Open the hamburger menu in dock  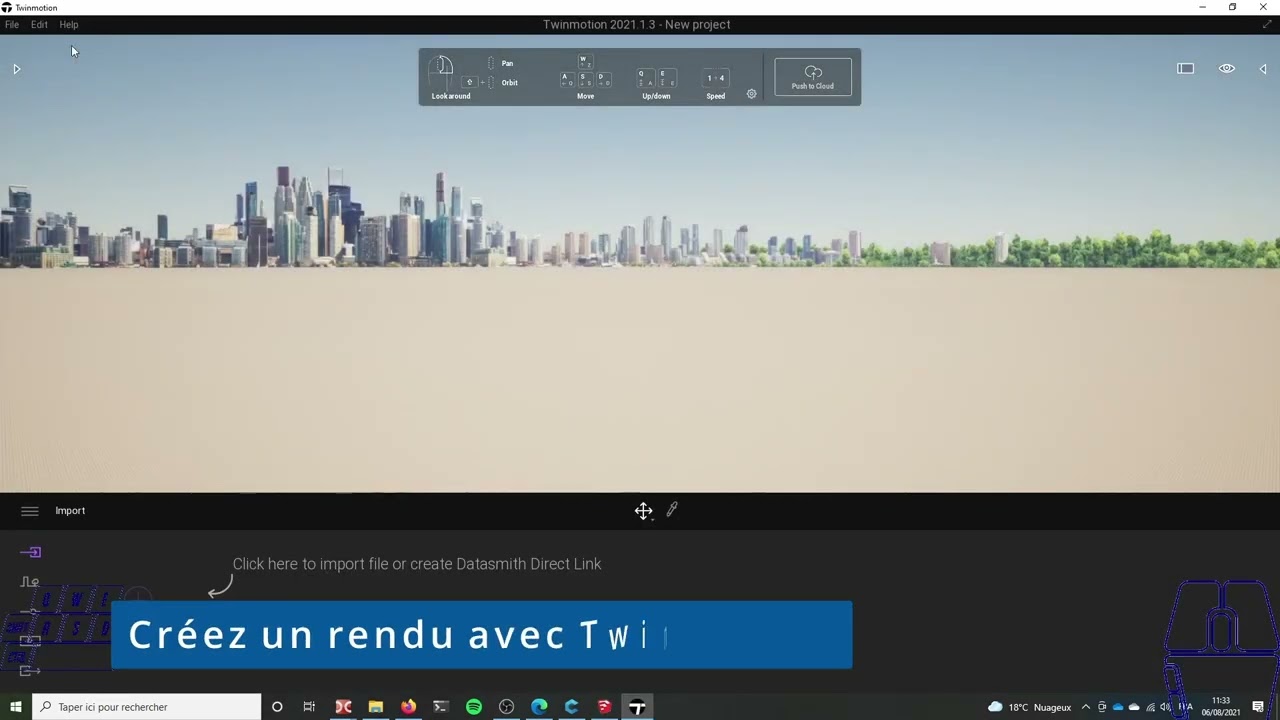30,511
